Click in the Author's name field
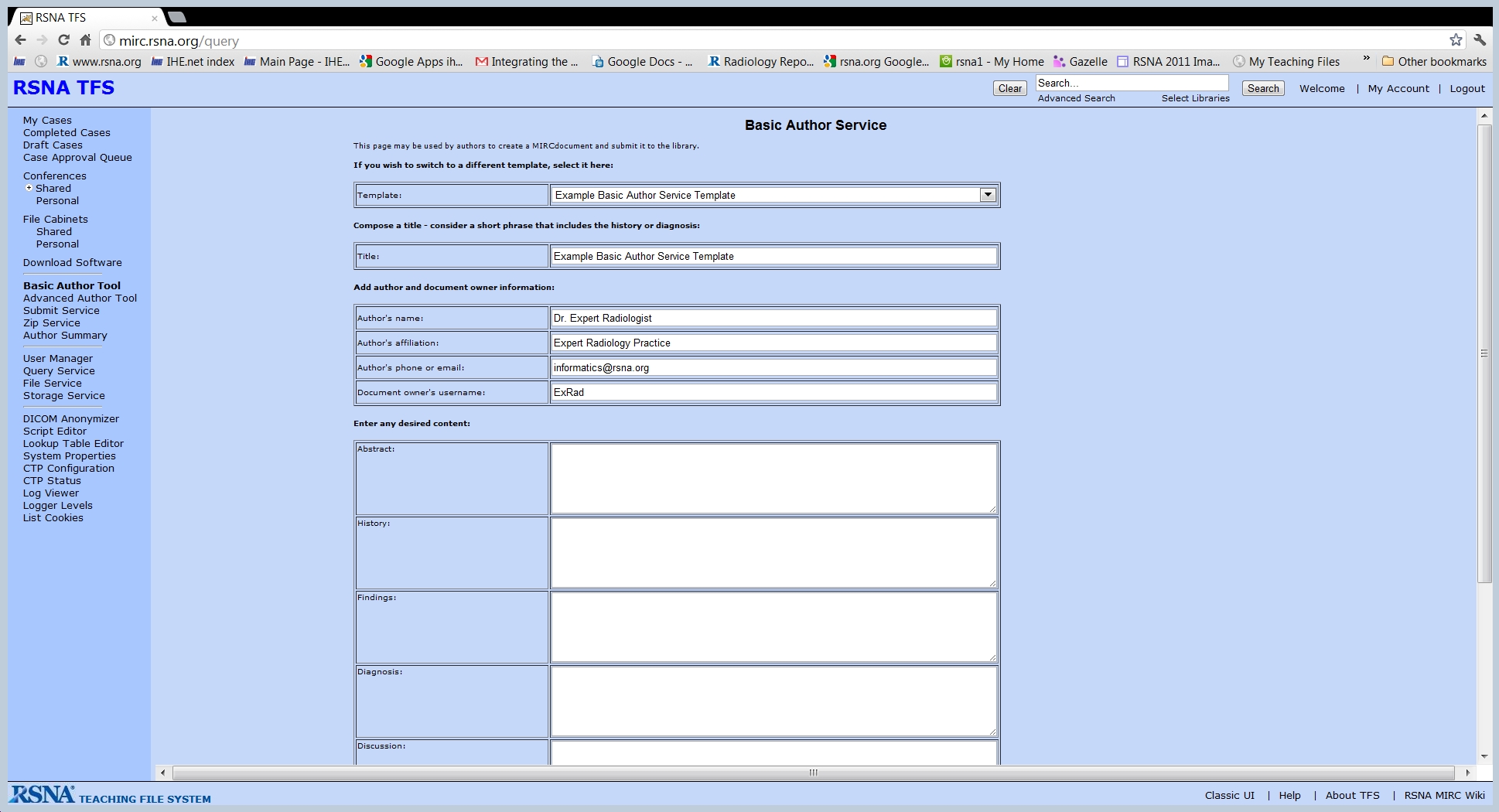The image size is (1499, 812). (x=774, y=318)
